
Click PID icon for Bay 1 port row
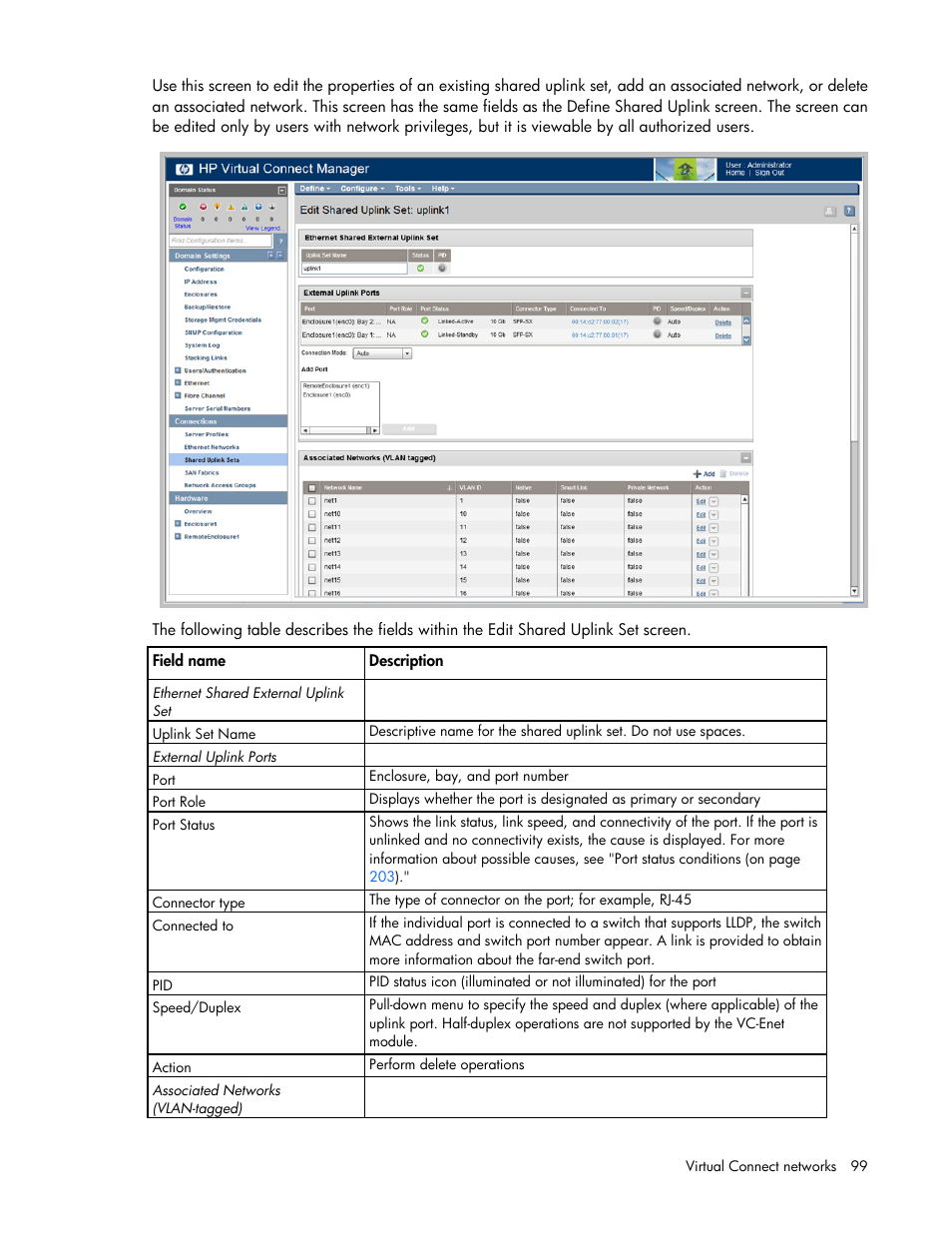point(657,334)
